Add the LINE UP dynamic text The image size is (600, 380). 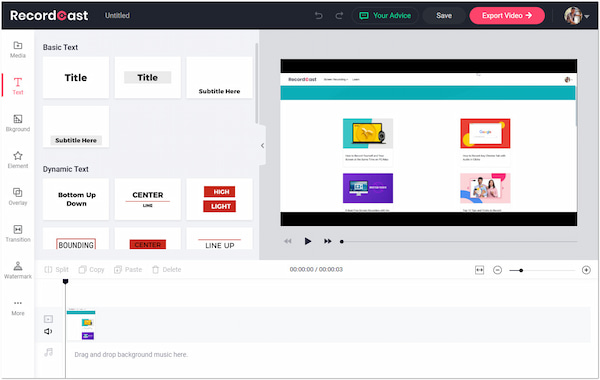[219, 239]
